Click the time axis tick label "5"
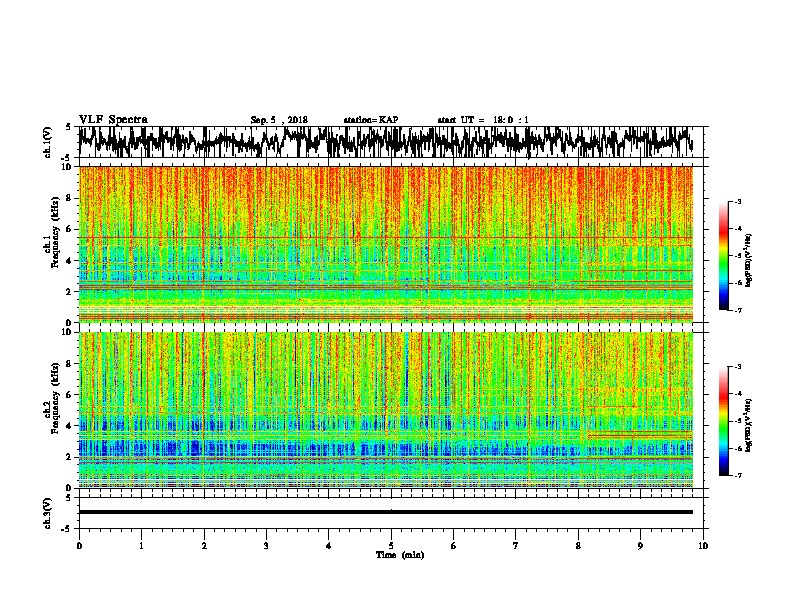The width and height of the screenshot is (792, 612). point(391,546)
